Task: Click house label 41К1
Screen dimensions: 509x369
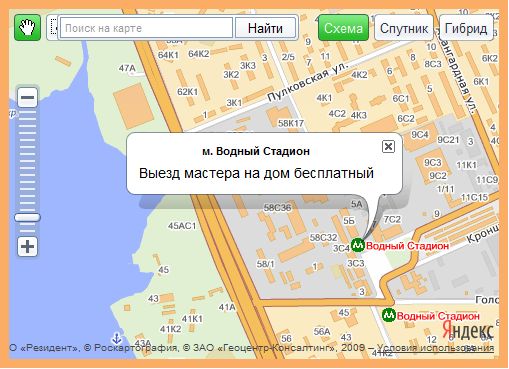Action: click(192, 319)
